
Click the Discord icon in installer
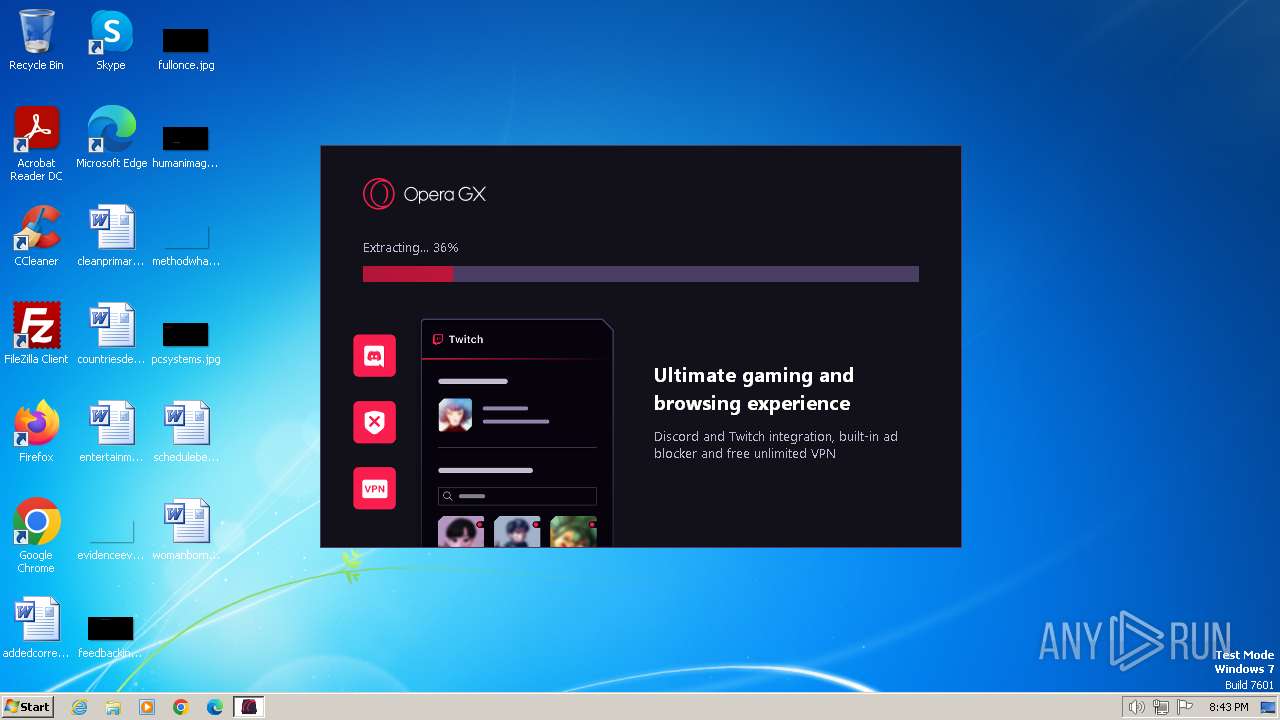click(x=374, y=356)
